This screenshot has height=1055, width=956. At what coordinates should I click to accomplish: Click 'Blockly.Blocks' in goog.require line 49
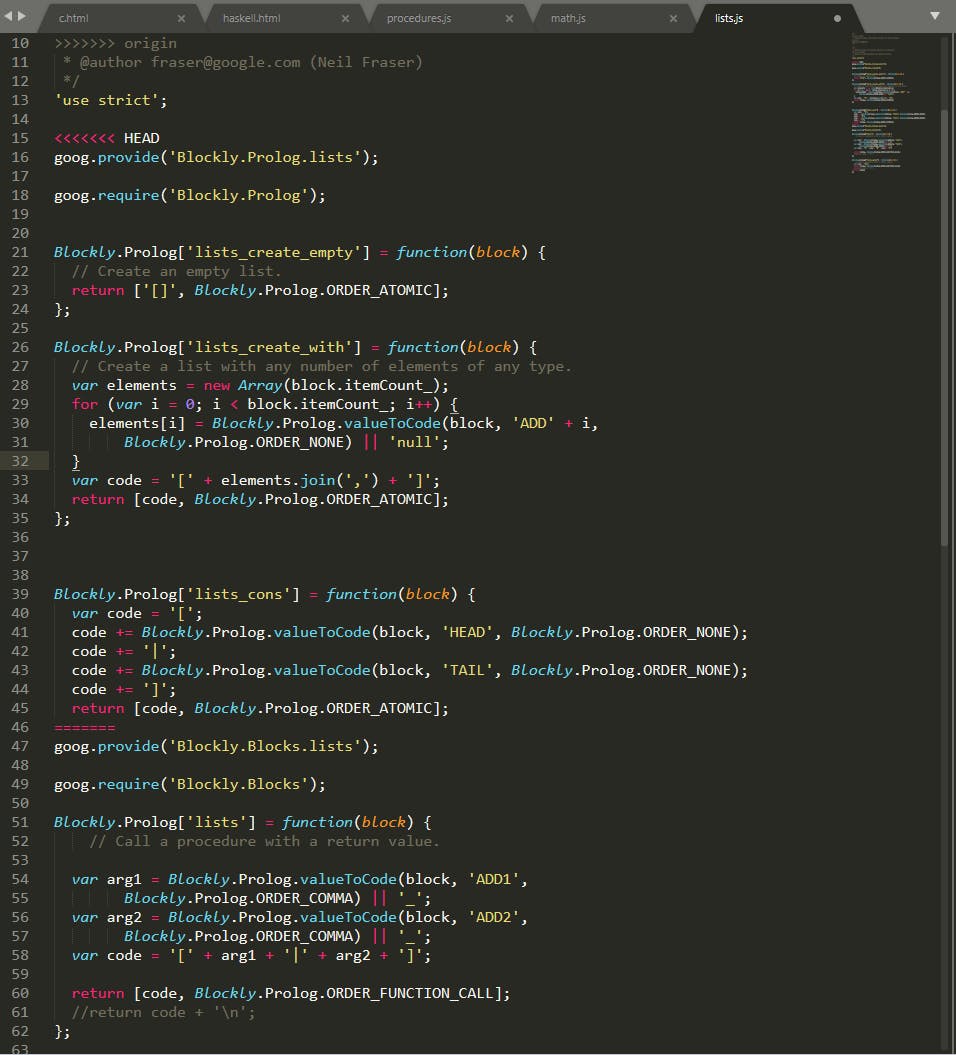(238, 785)
